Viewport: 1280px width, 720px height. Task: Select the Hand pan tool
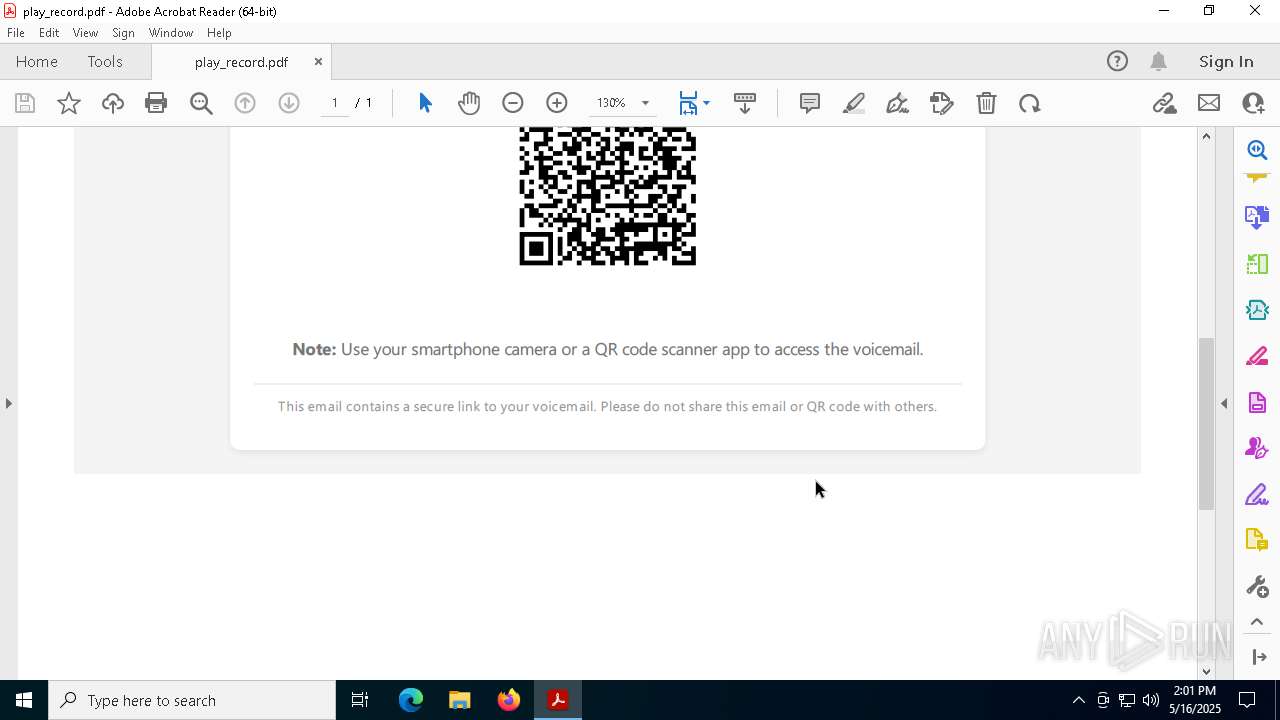click(469, 103)
